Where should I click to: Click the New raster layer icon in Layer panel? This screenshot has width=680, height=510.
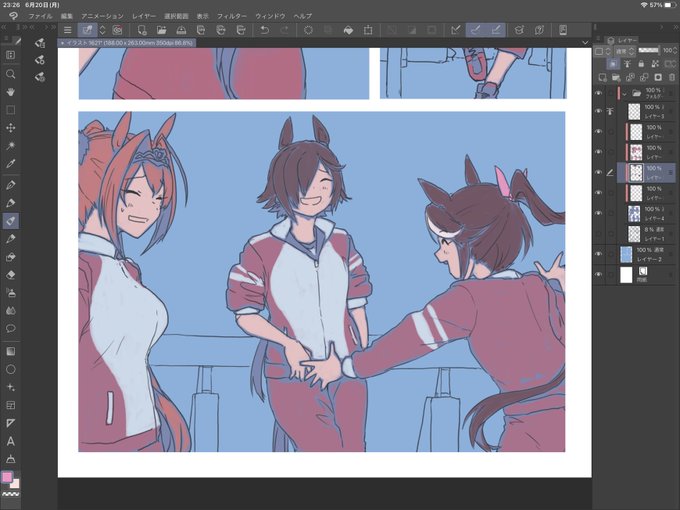click(x=602, y=77)
